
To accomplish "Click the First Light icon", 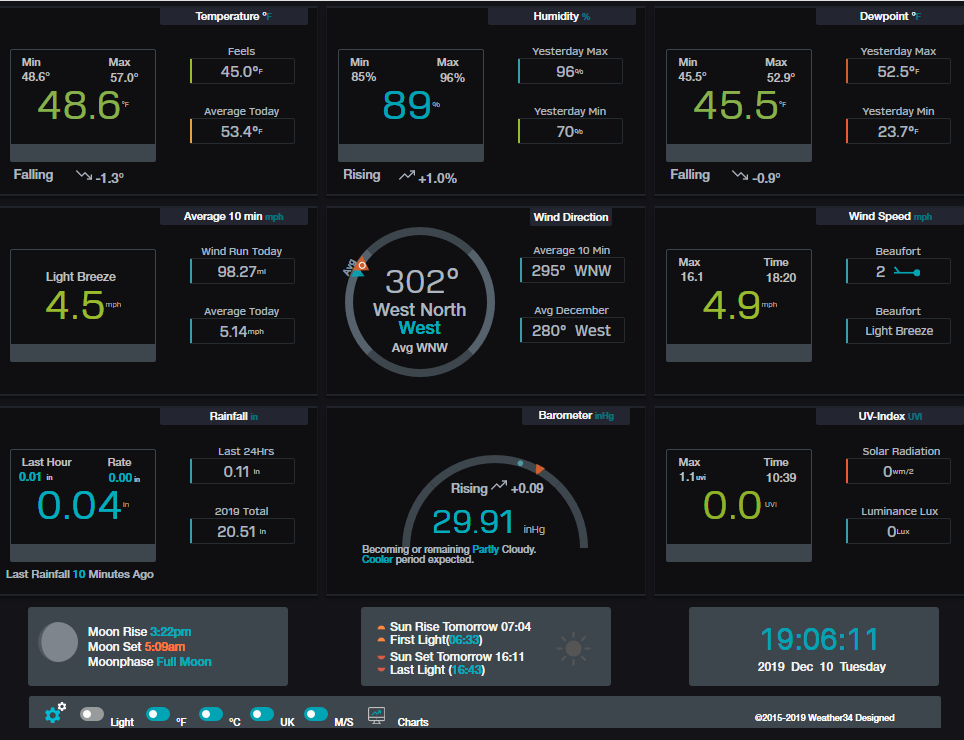I will coord(381,640).
